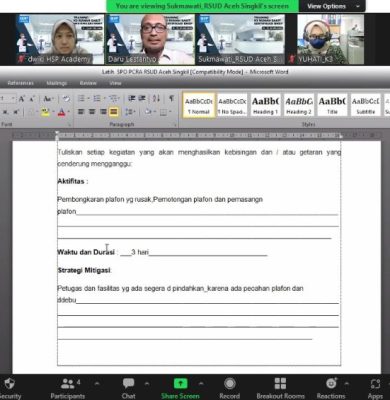Click the Numbering list icon

tap(97, 98)
